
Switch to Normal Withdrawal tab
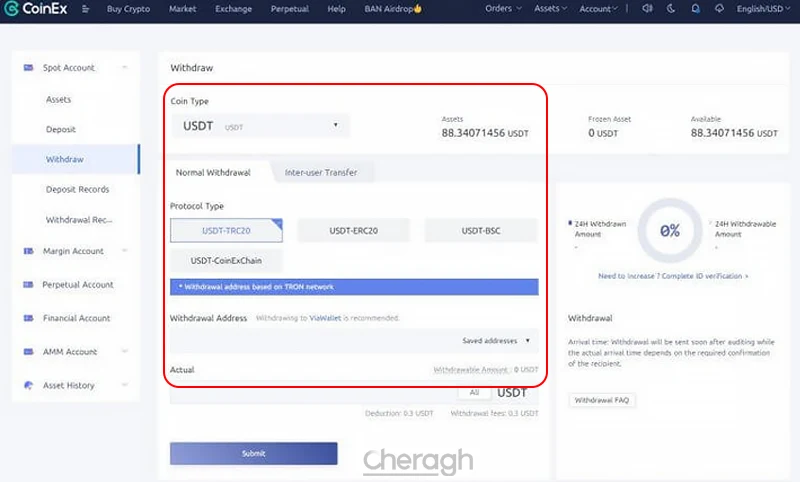pos(213,172)
